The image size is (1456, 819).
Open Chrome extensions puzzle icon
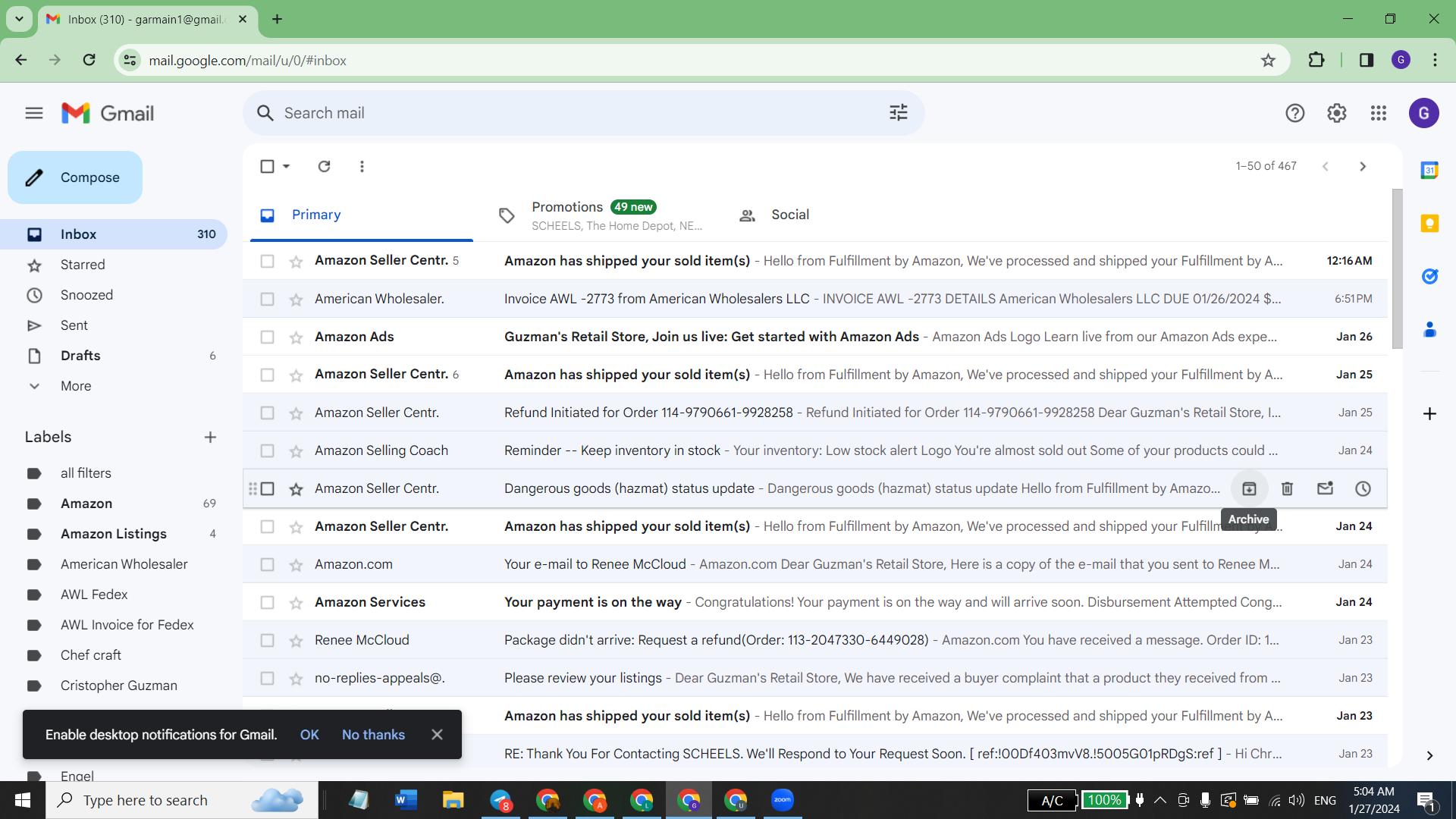pos(1316,60)
